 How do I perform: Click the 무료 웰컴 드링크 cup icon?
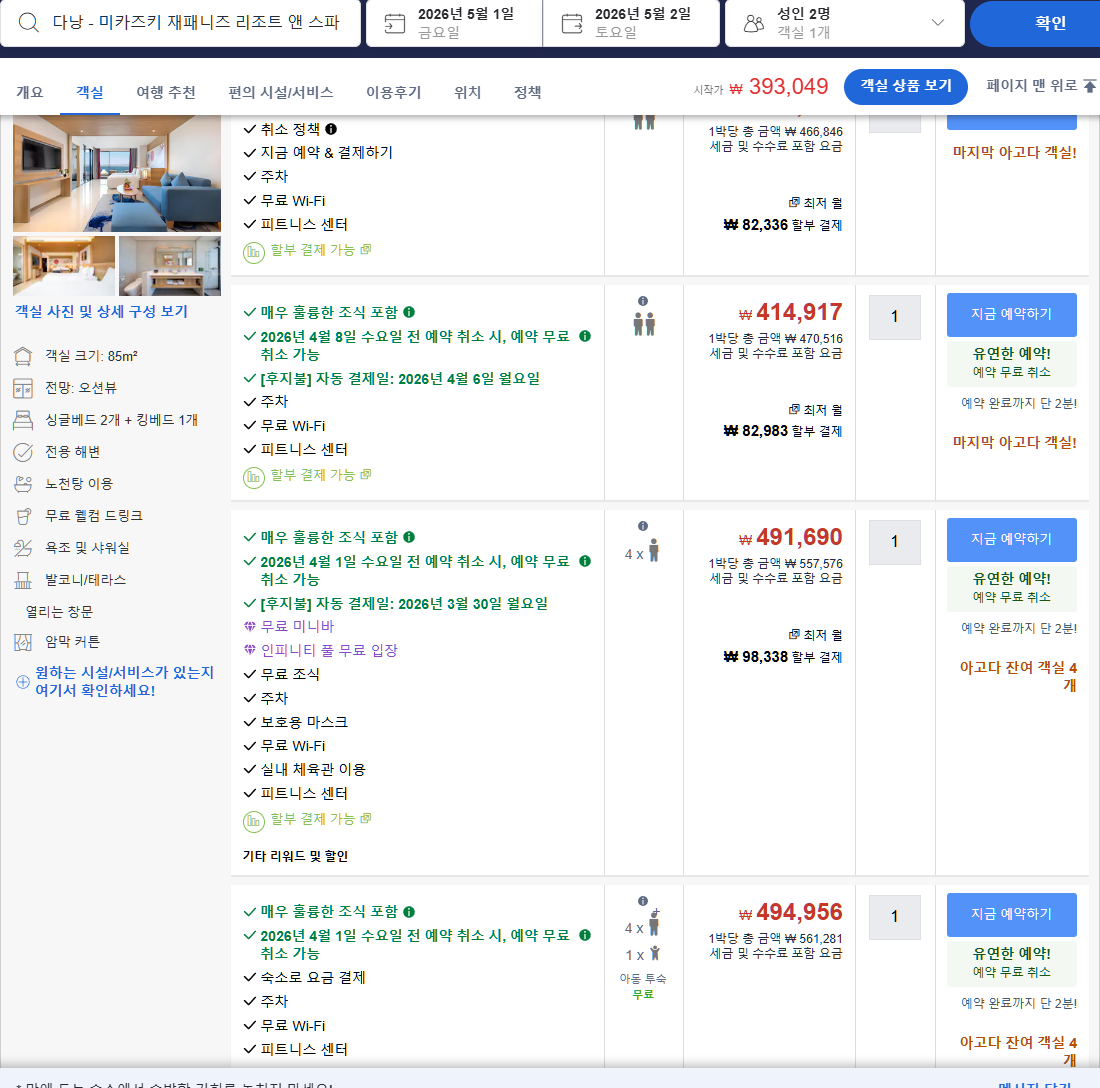(23, 516)
